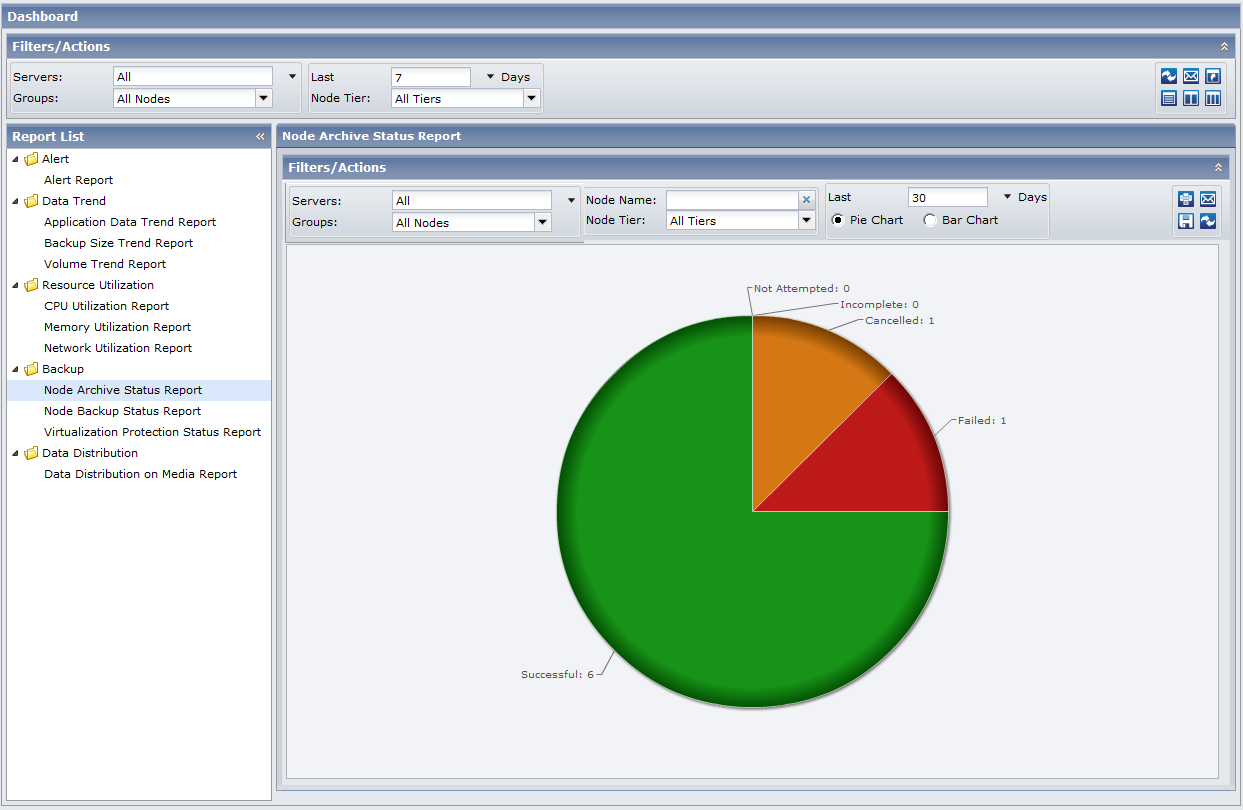Click the Data Trend folder icon
The height and width of the screenshot is (810, 1243).
click(32, 201)
